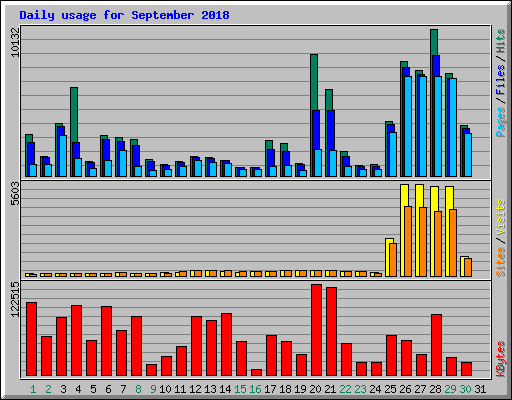This screenshot has width=512, height=400.
Task: Select day label 22 on x-axis
Action: coord(345,389)
